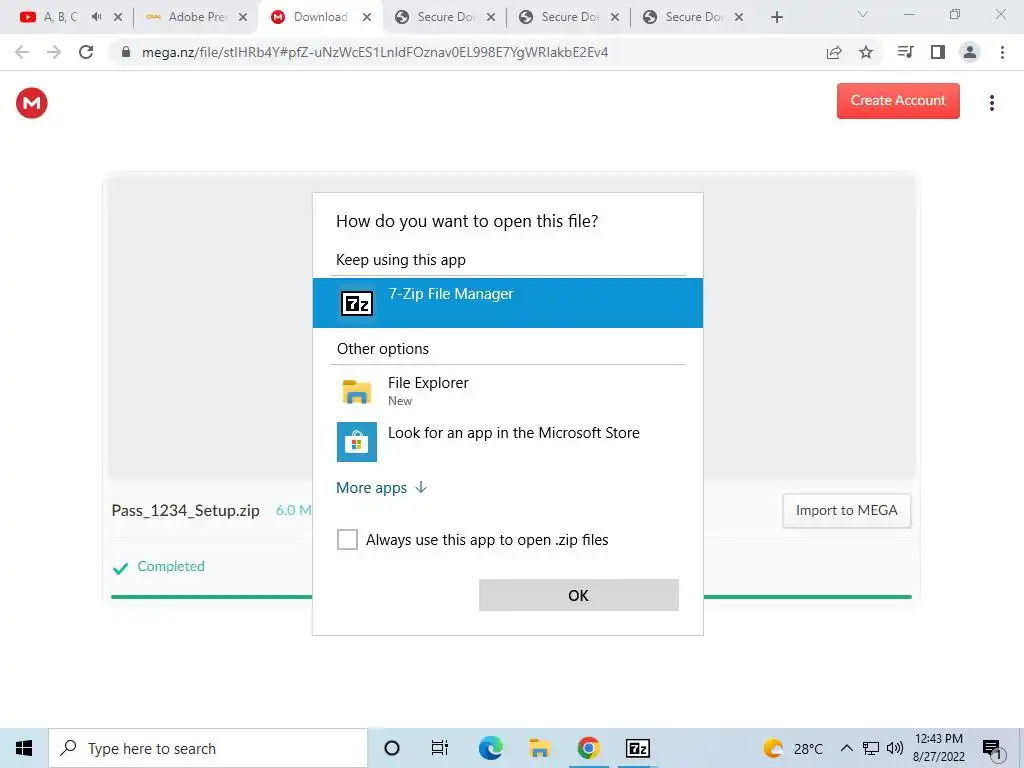This screenshot has height=768, width=1024.
Task: Click the Pass_1234_Setup.zip file name
Action: [185, 511]
